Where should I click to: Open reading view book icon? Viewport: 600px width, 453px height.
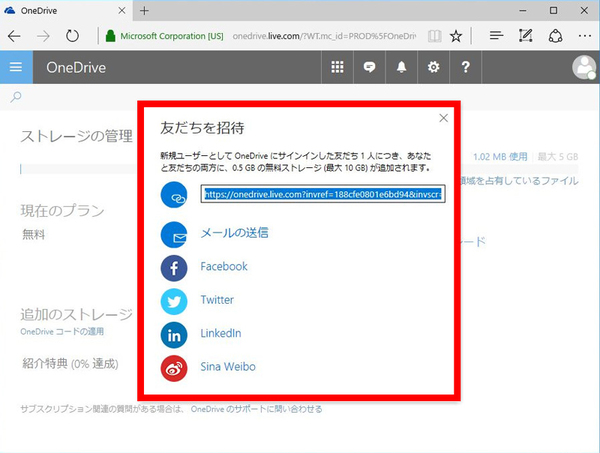[x=435, y=36]
